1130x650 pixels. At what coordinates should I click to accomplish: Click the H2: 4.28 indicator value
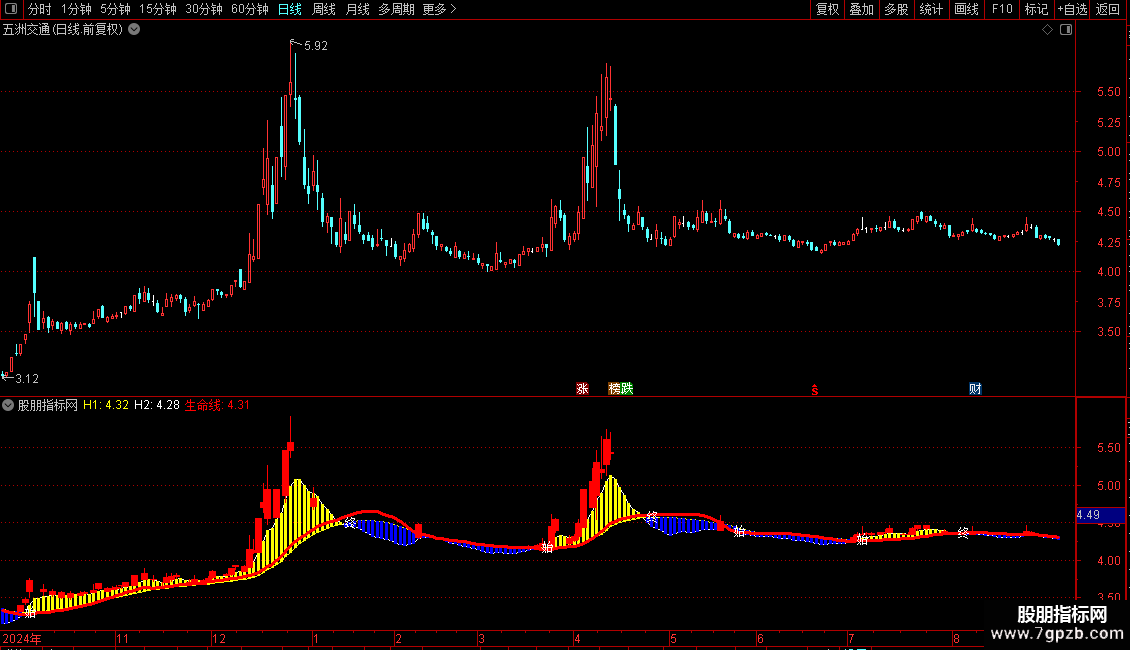pyautogui.click(x=157, y=405)
